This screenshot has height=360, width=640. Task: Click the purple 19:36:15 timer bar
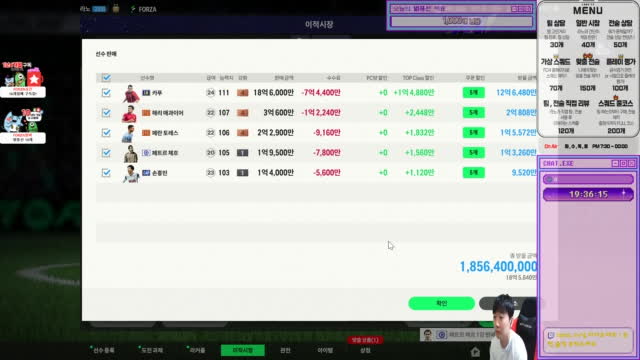pyautogui.click(x=588, y=194)
